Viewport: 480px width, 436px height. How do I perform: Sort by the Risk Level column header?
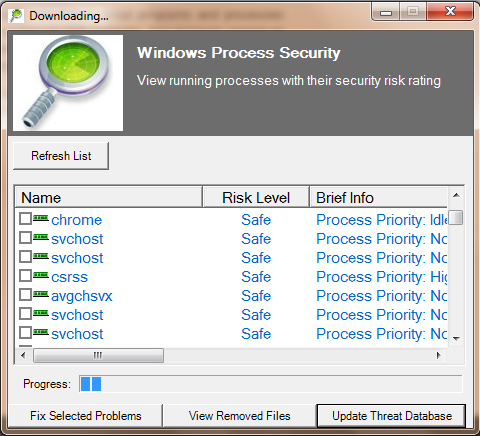256,198
